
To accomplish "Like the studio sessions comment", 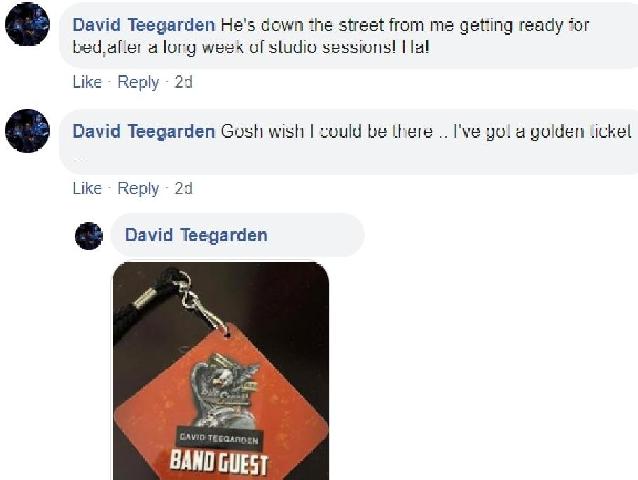I will (87, 82).
